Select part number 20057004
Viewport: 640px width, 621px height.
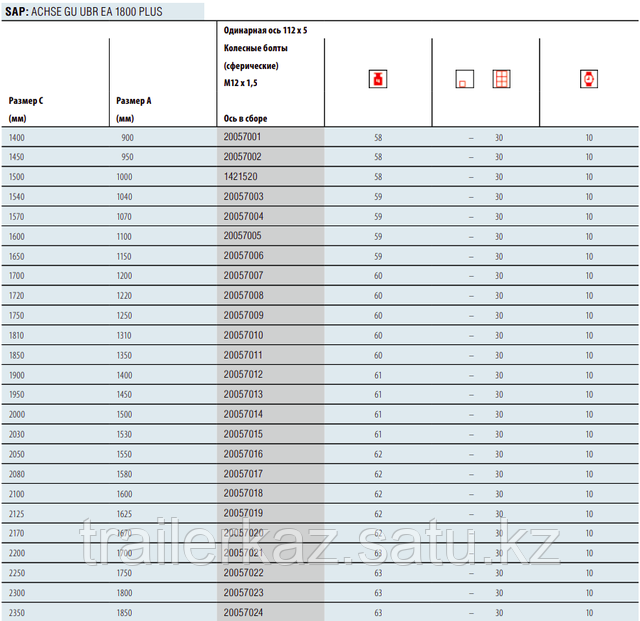(x=243, y=216)
